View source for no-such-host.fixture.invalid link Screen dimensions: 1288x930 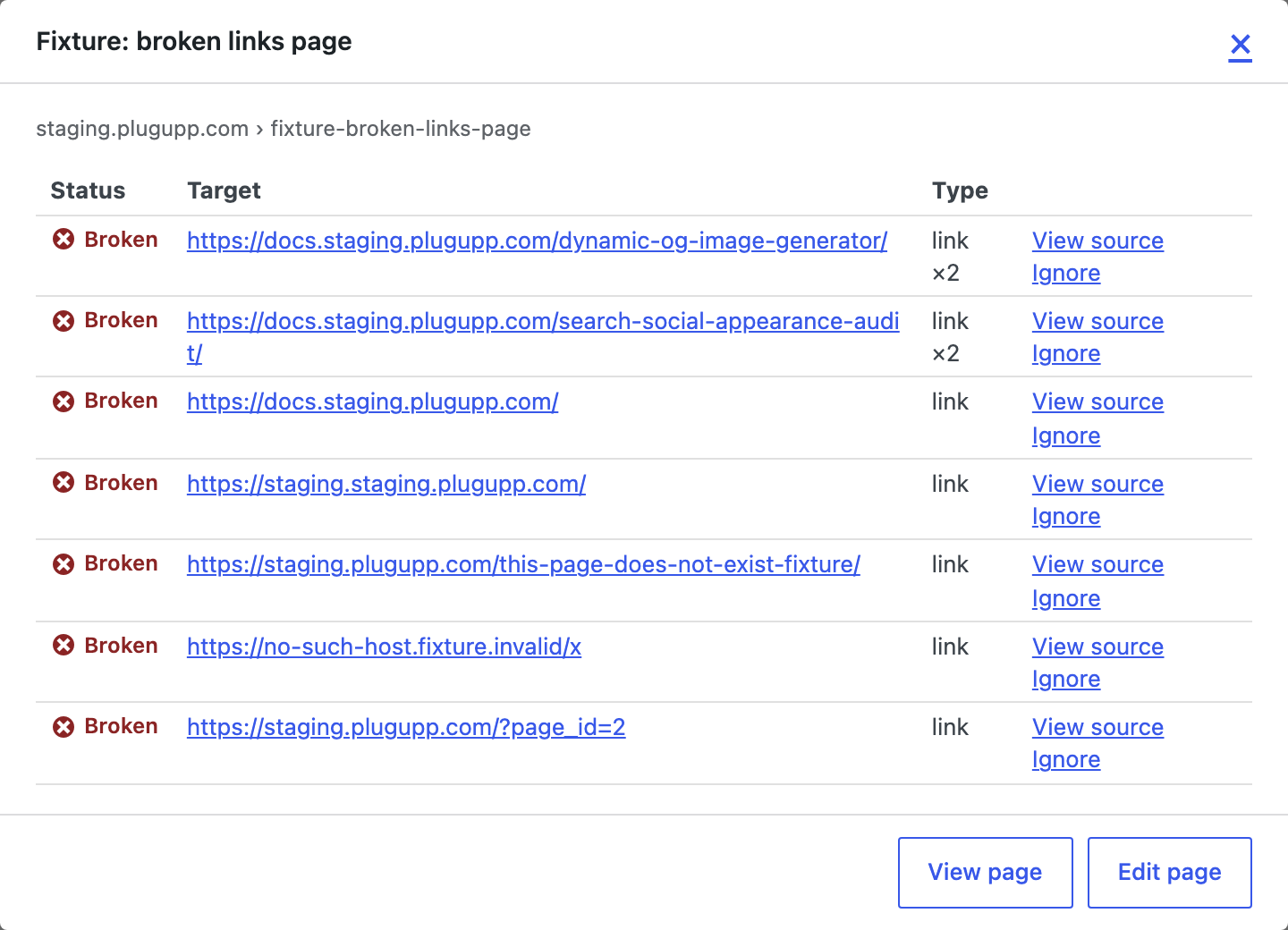coord(1097,647)
